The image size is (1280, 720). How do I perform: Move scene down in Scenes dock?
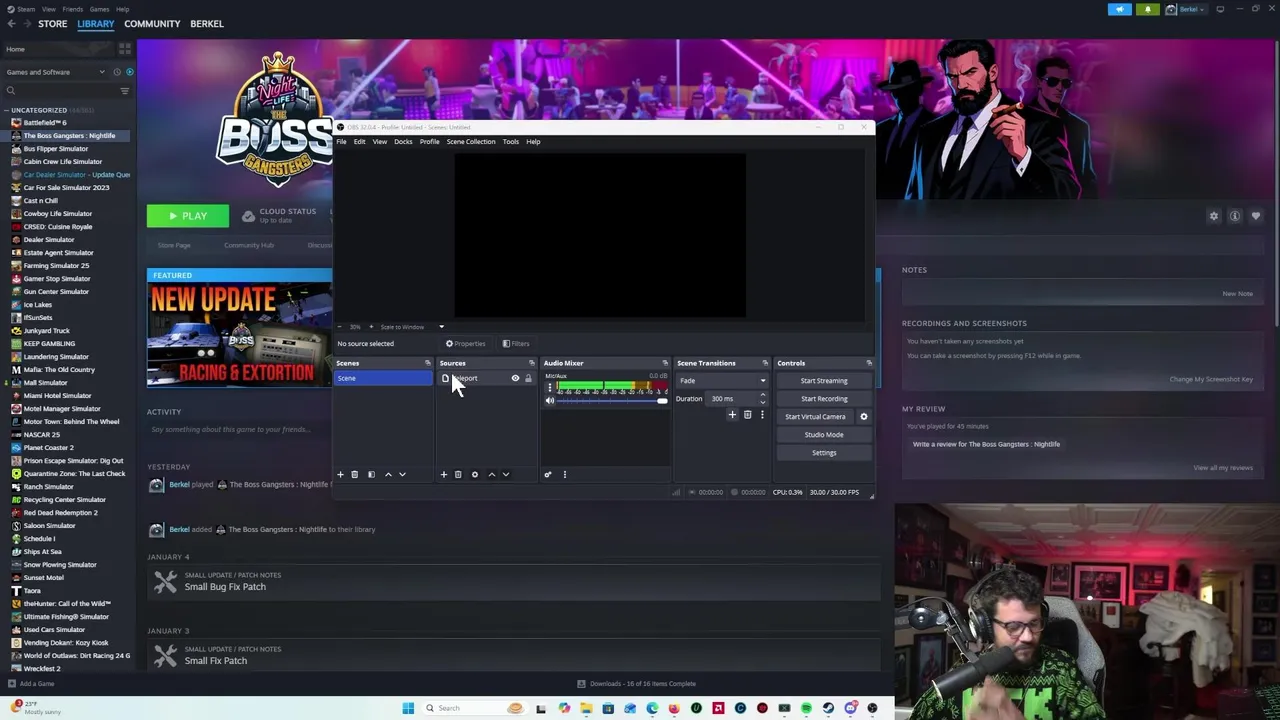coord(402,475)
